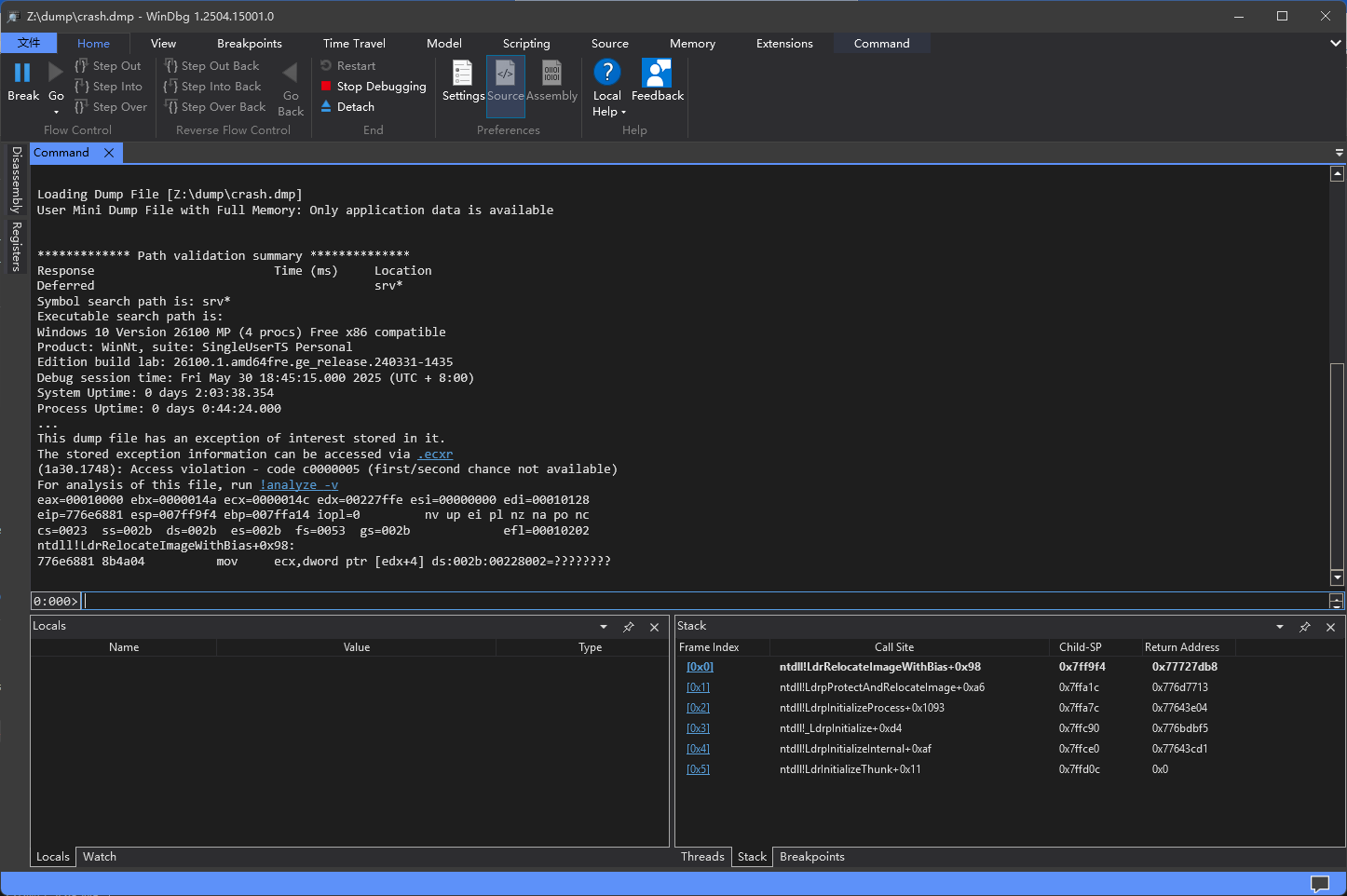
Task: Click the Go Back arrow icon
Action: click(x=291, y=73)
